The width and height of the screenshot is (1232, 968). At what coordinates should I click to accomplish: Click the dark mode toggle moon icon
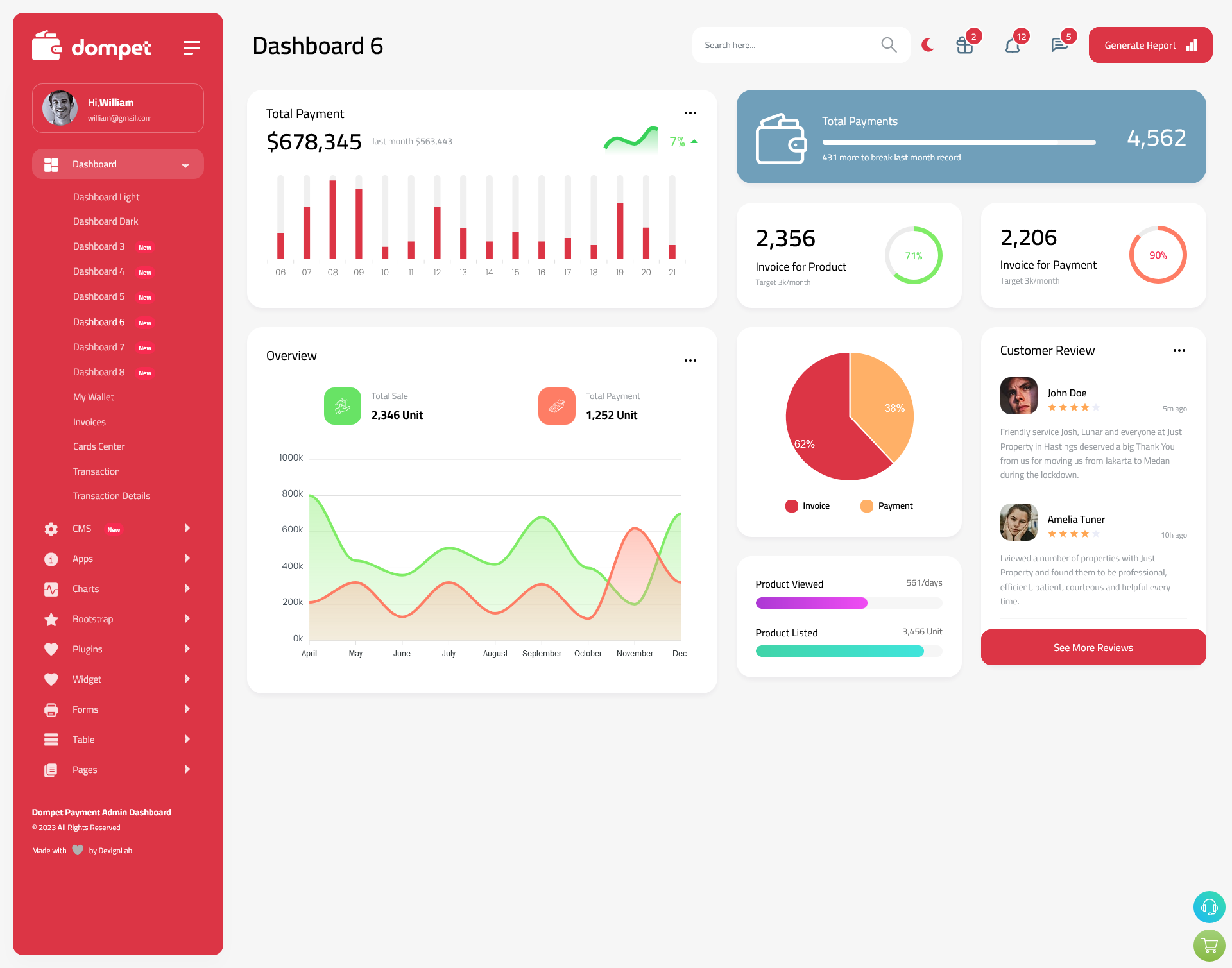[x=929, y=45]
